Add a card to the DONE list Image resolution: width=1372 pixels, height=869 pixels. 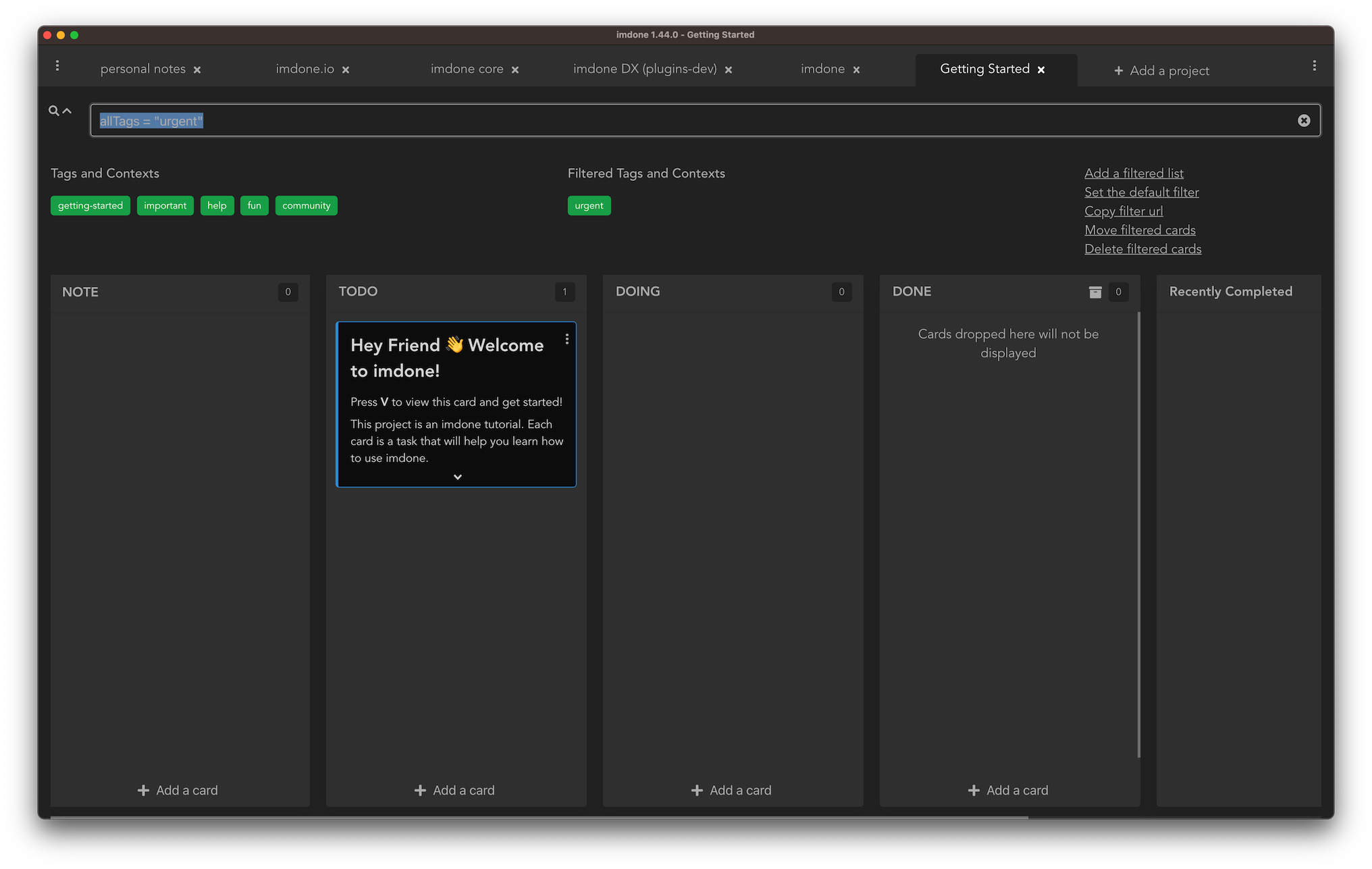tap(1008, 790)
